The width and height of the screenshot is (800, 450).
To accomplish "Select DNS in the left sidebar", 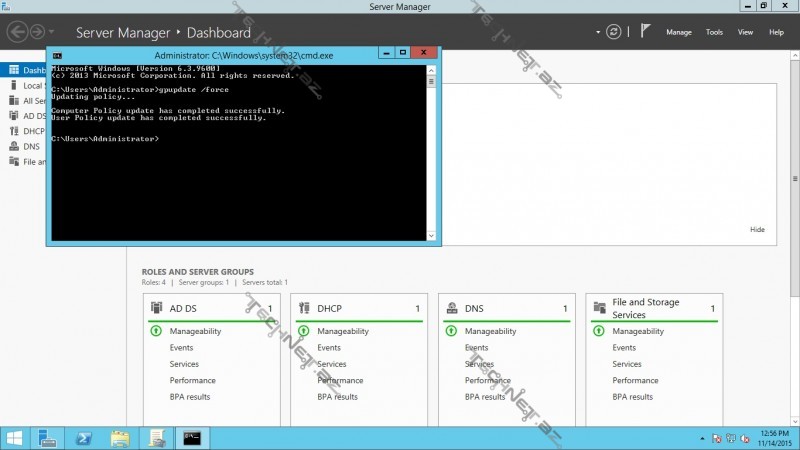I will tap(30, 146).
